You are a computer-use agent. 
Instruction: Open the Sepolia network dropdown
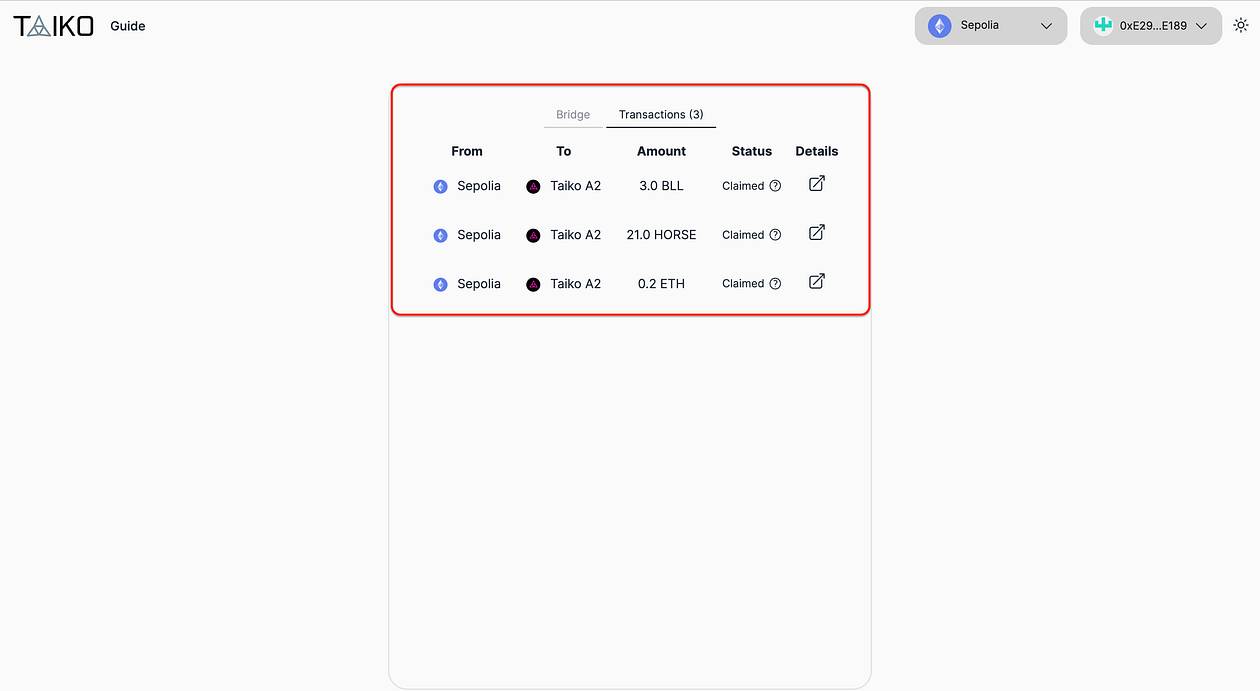990,26
